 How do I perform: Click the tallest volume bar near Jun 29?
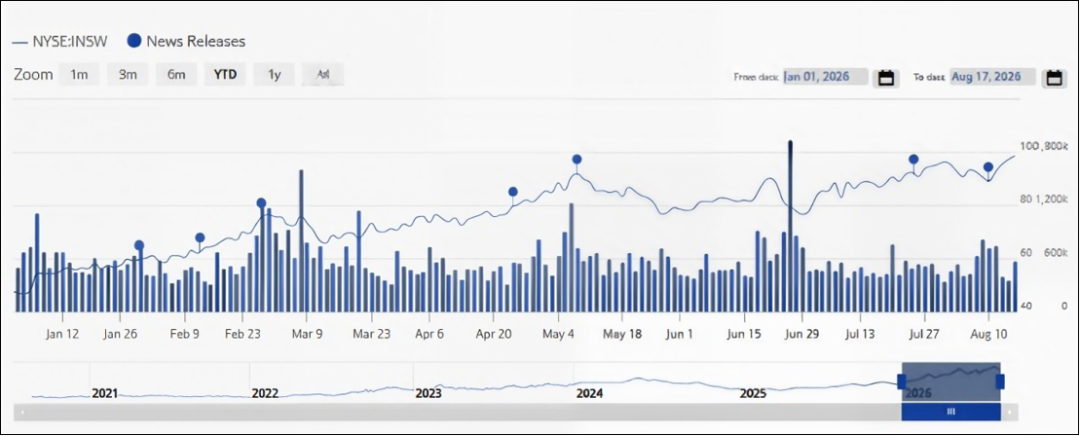pyautogui.click(x=790, y=226)
